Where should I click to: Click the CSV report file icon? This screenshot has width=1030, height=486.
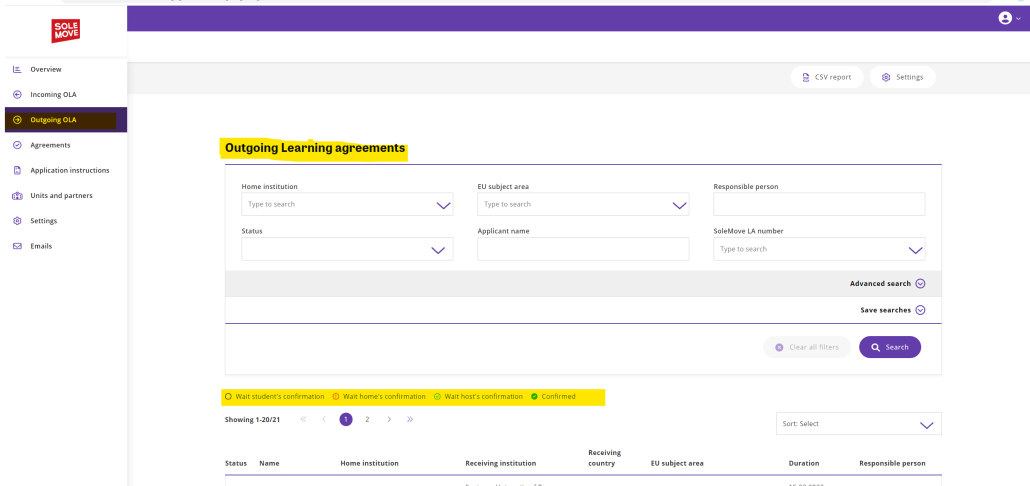pyautogui.click(x=806, y=77)
